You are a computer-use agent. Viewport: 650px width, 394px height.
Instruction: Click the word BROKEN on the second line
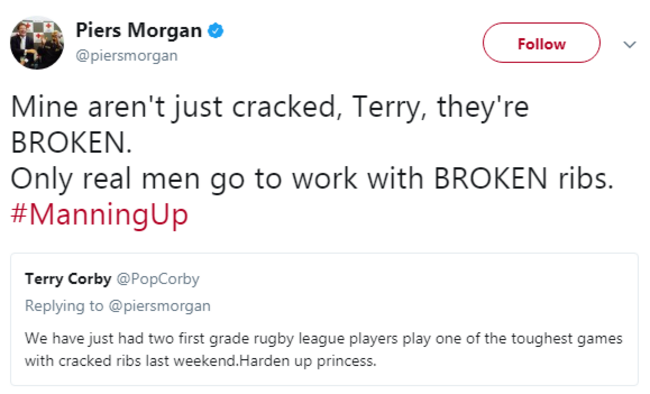click(x=71, y=143)
